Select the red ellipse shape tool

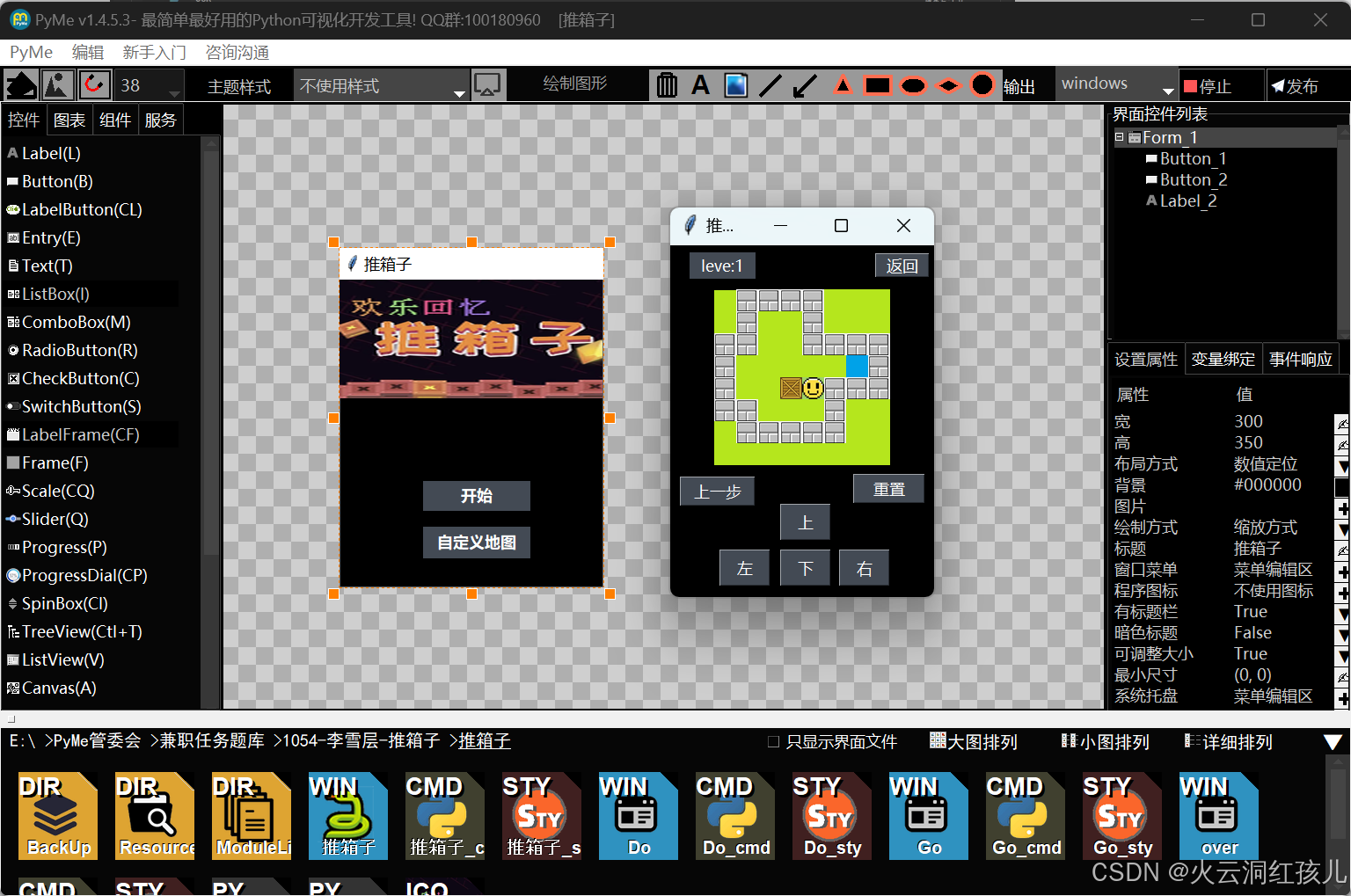[914, 85]
